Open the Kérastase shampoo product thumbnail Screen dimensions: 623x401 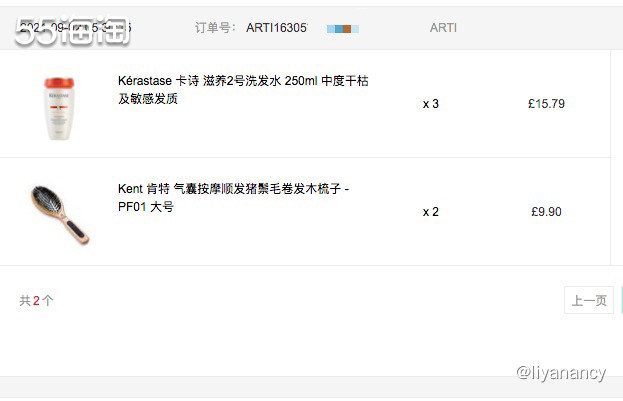click(x=59, y=108)
